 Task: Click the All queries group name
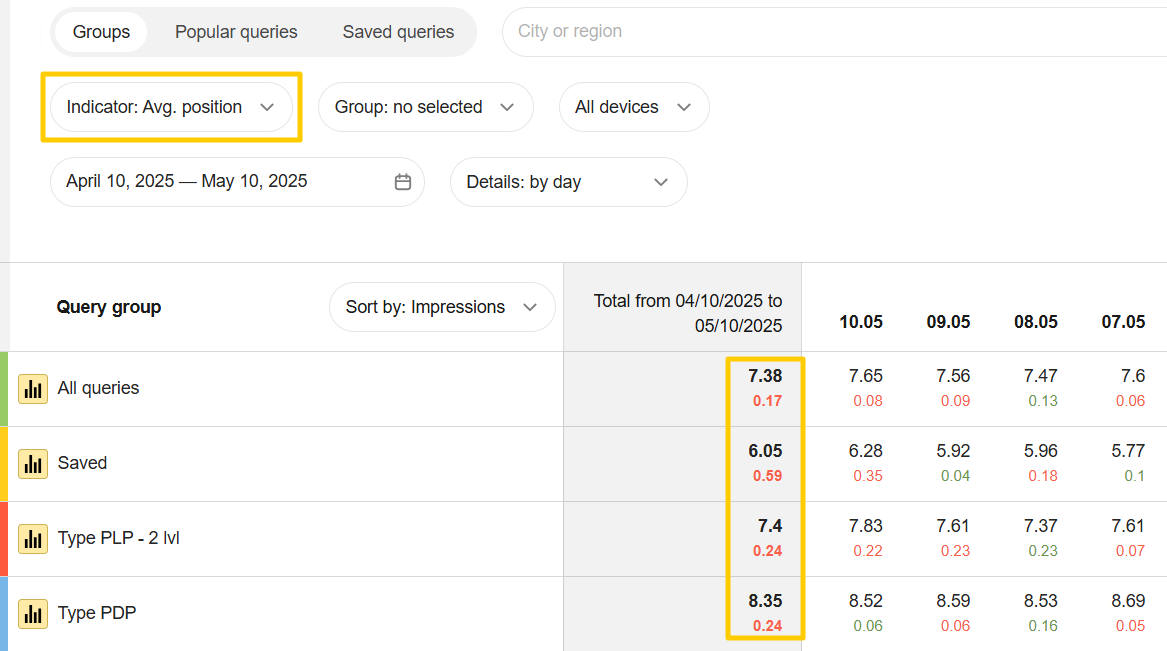98,388
